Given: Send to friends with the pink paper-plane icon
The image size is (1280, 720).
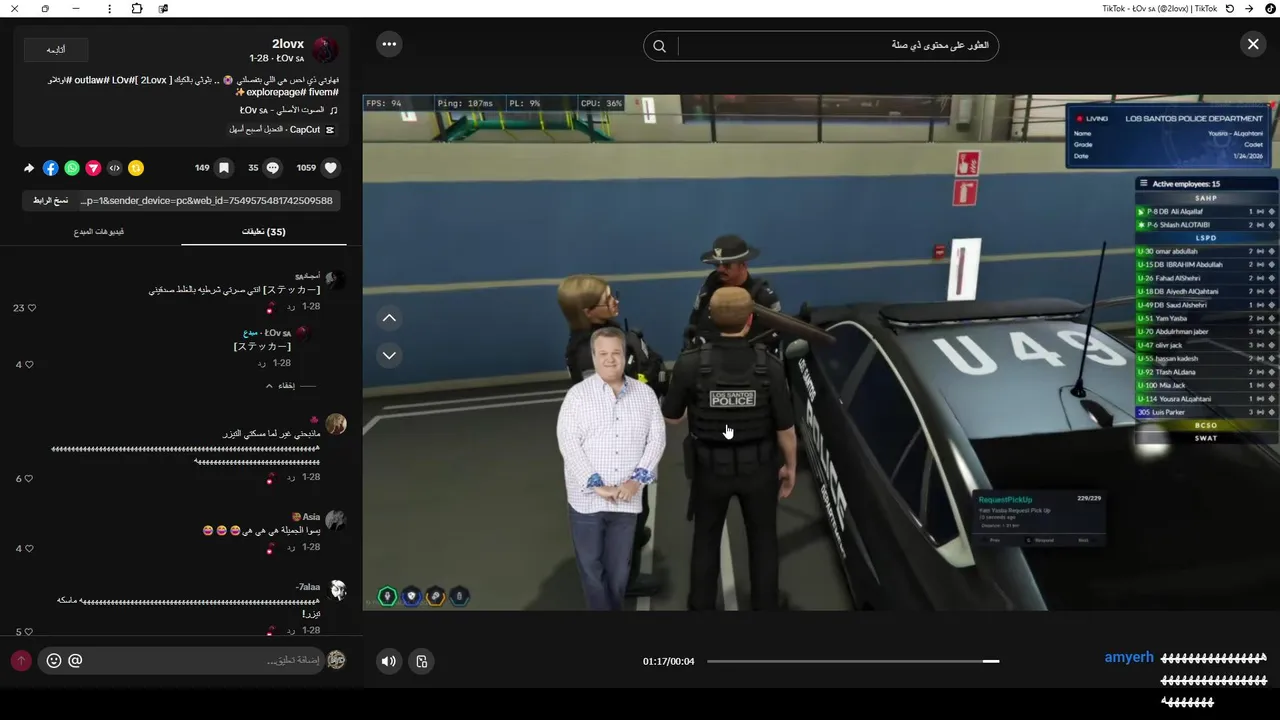Looking at the screenshot, I should 93,168.
